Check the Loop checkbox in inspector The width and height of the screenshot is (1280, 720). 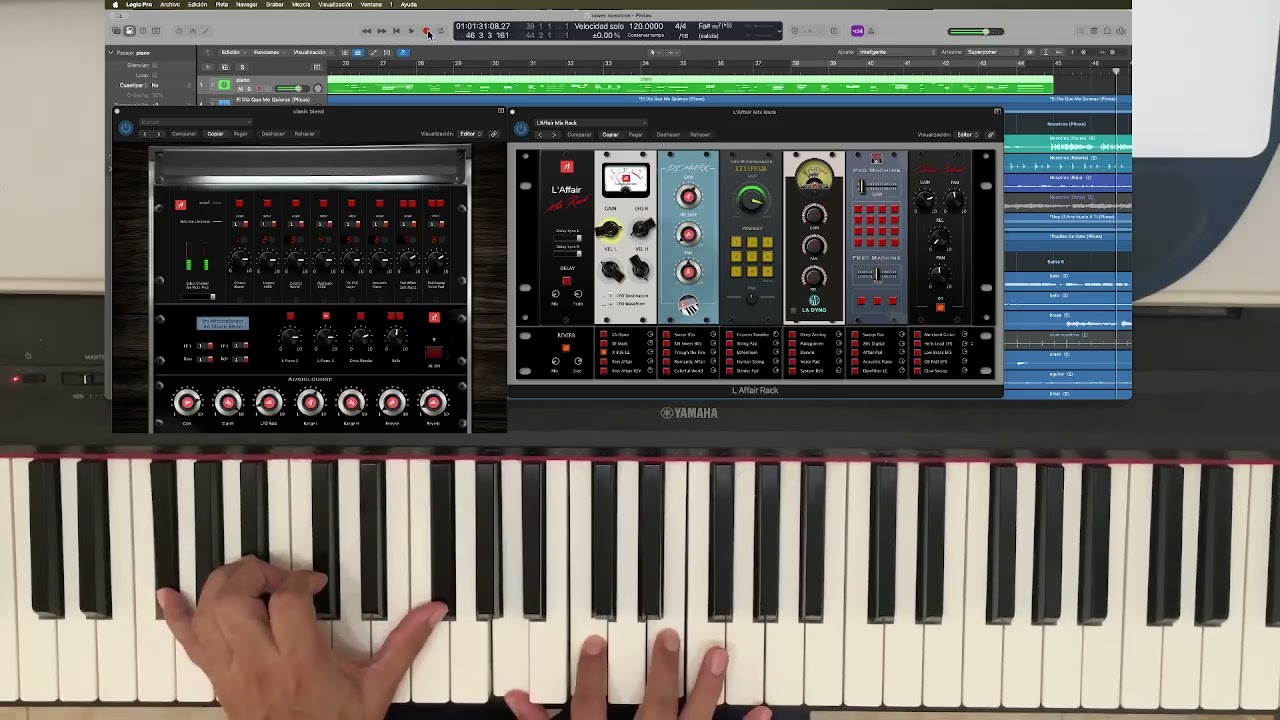click(155, 75)
